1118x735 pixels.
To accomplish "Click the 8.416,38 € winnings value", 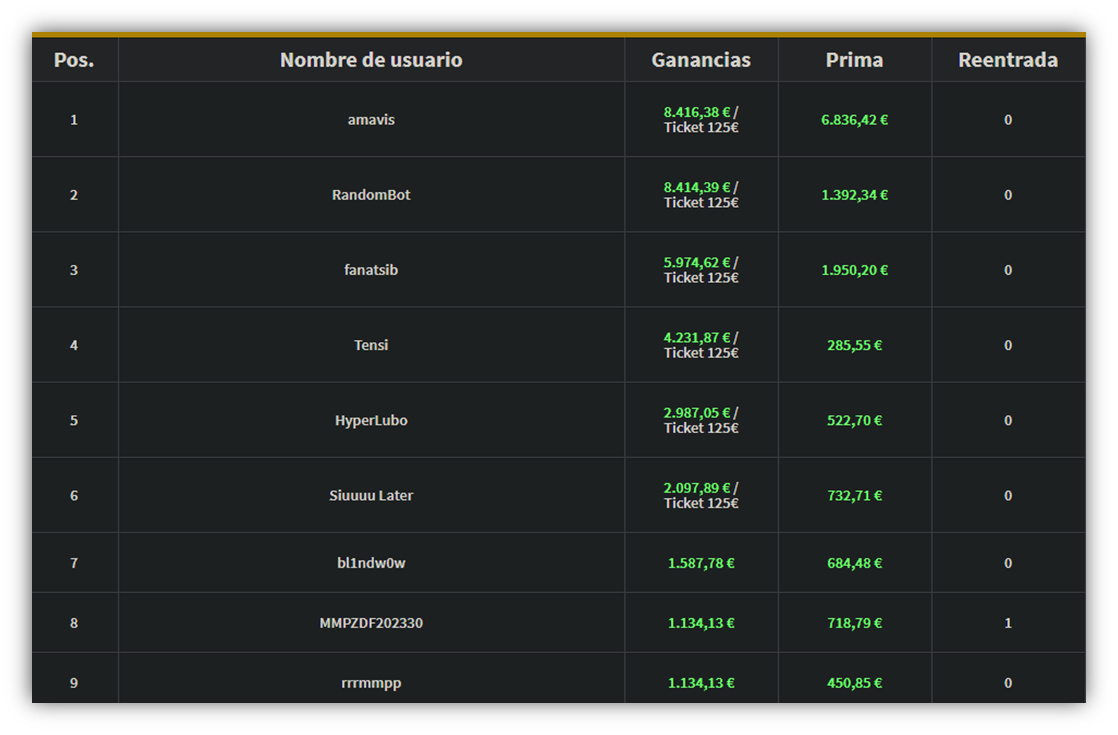I will (697, 113).
